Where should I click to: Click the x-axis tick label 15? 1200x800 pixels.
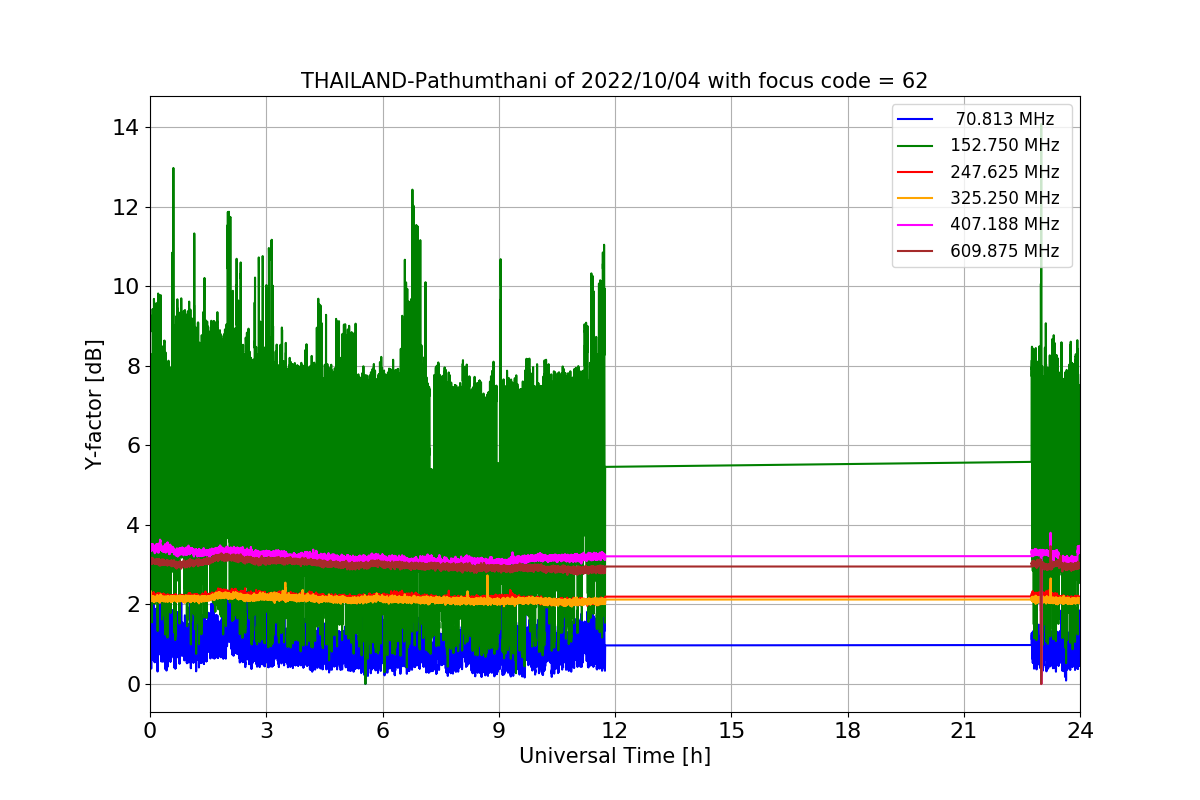[x=731, y=730]
